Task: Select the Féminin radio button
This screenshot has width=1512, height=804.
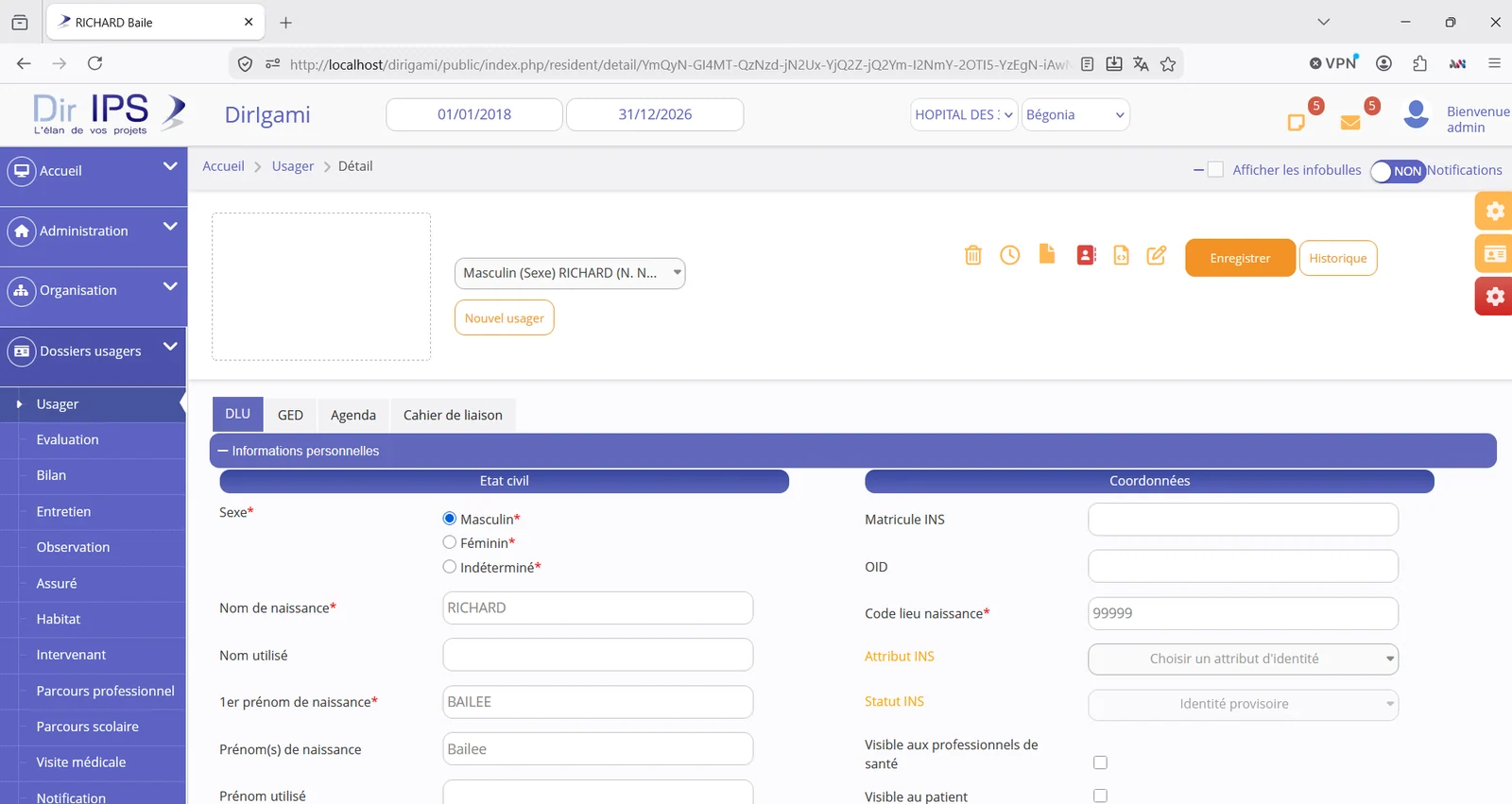Action: click(x=450, y=542)
